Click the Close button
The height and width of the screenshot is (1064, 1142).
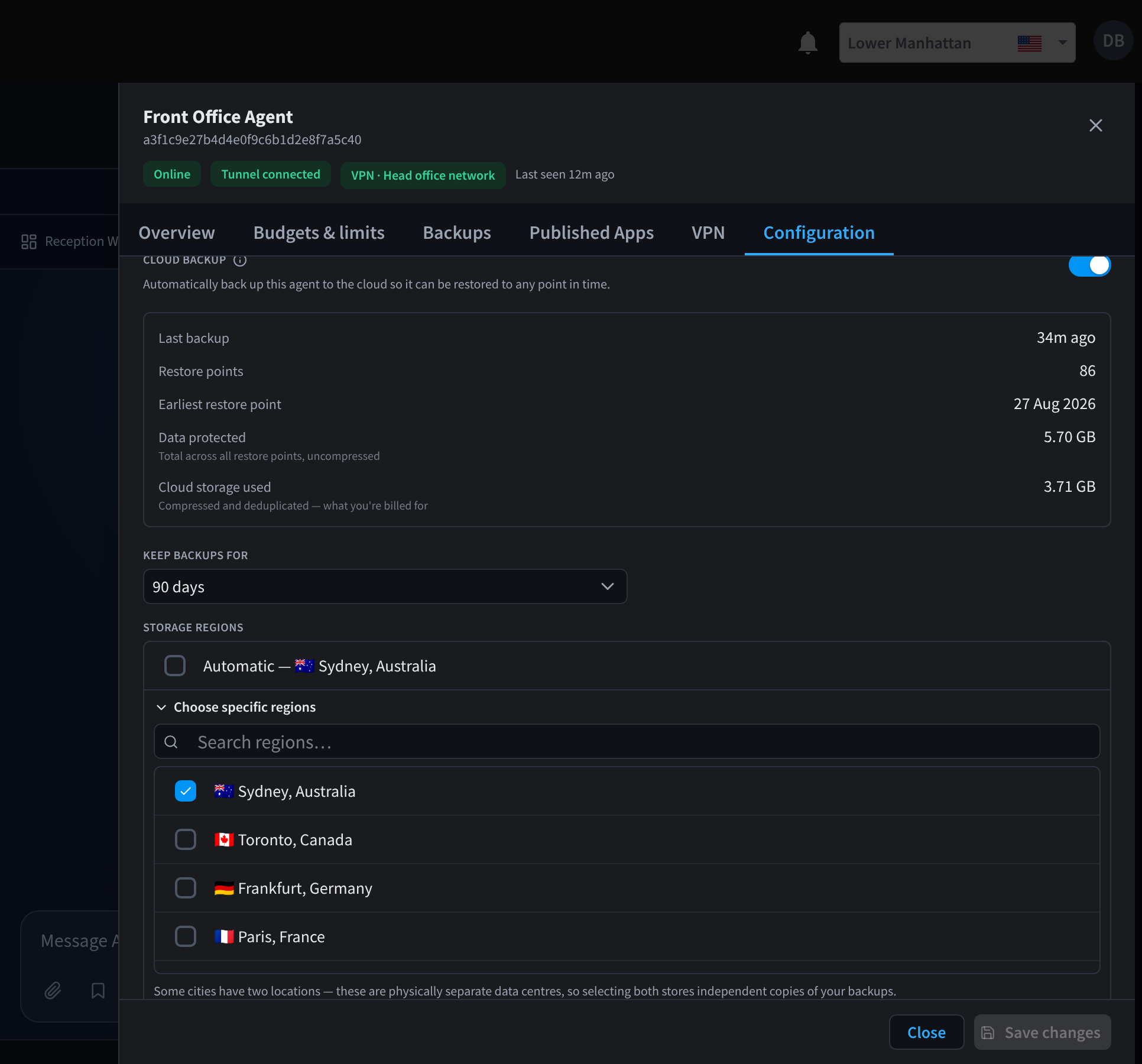(927, 1033)
